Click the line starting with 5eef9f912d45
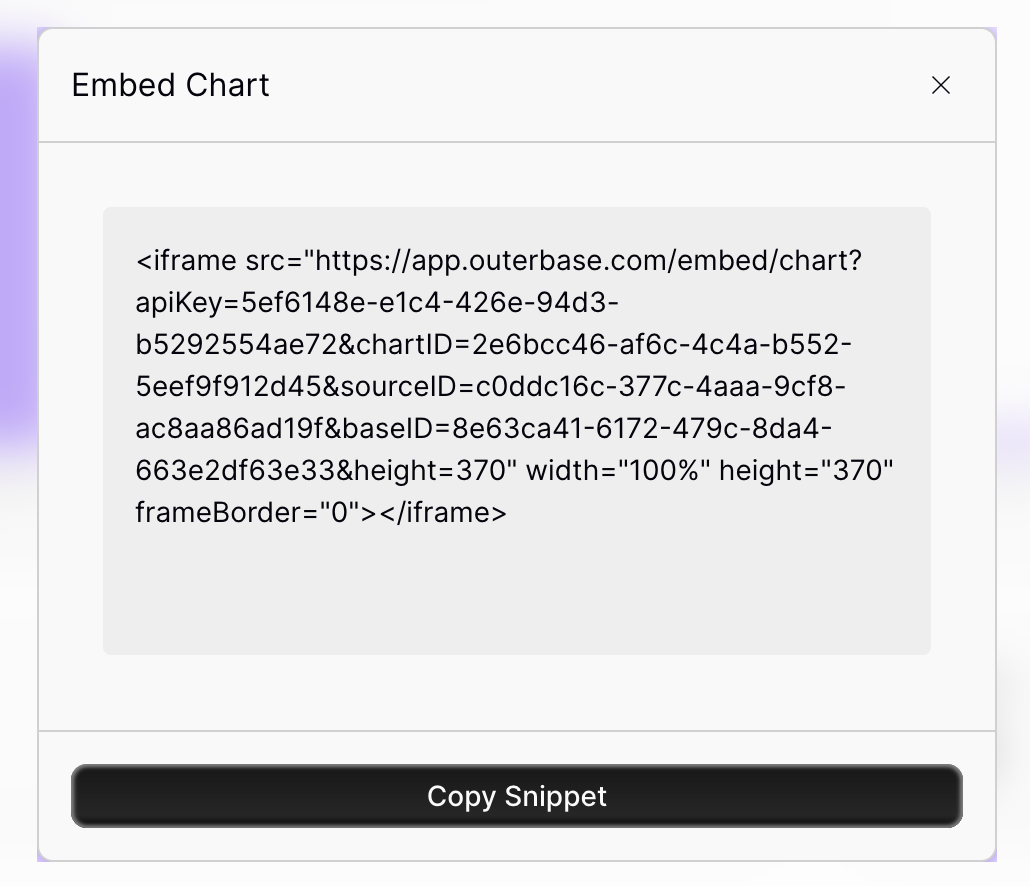Screen dimensions: 1030x886 click(x=490, y=386)
